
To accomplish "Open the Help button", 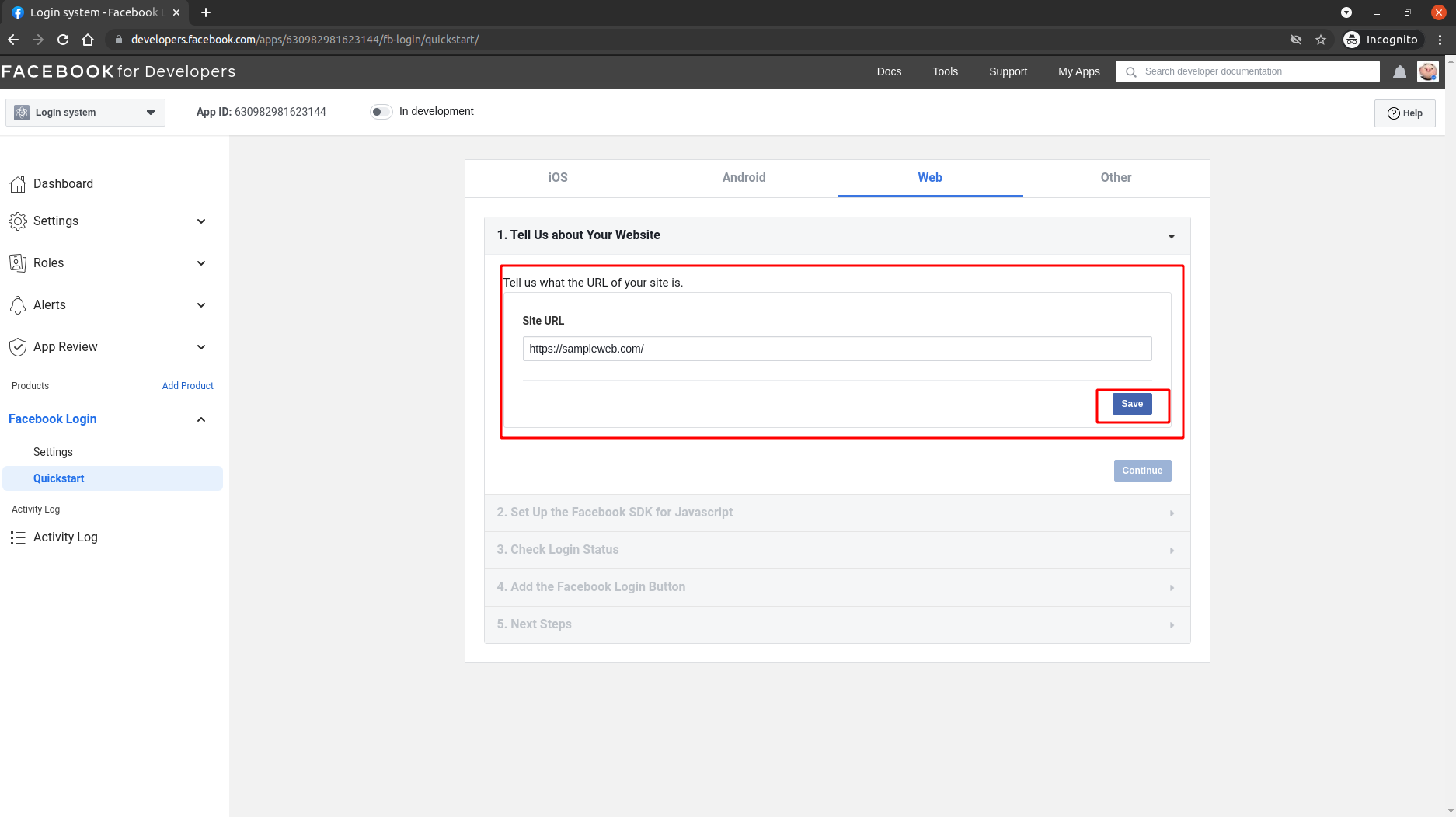I will point(1404,113).
